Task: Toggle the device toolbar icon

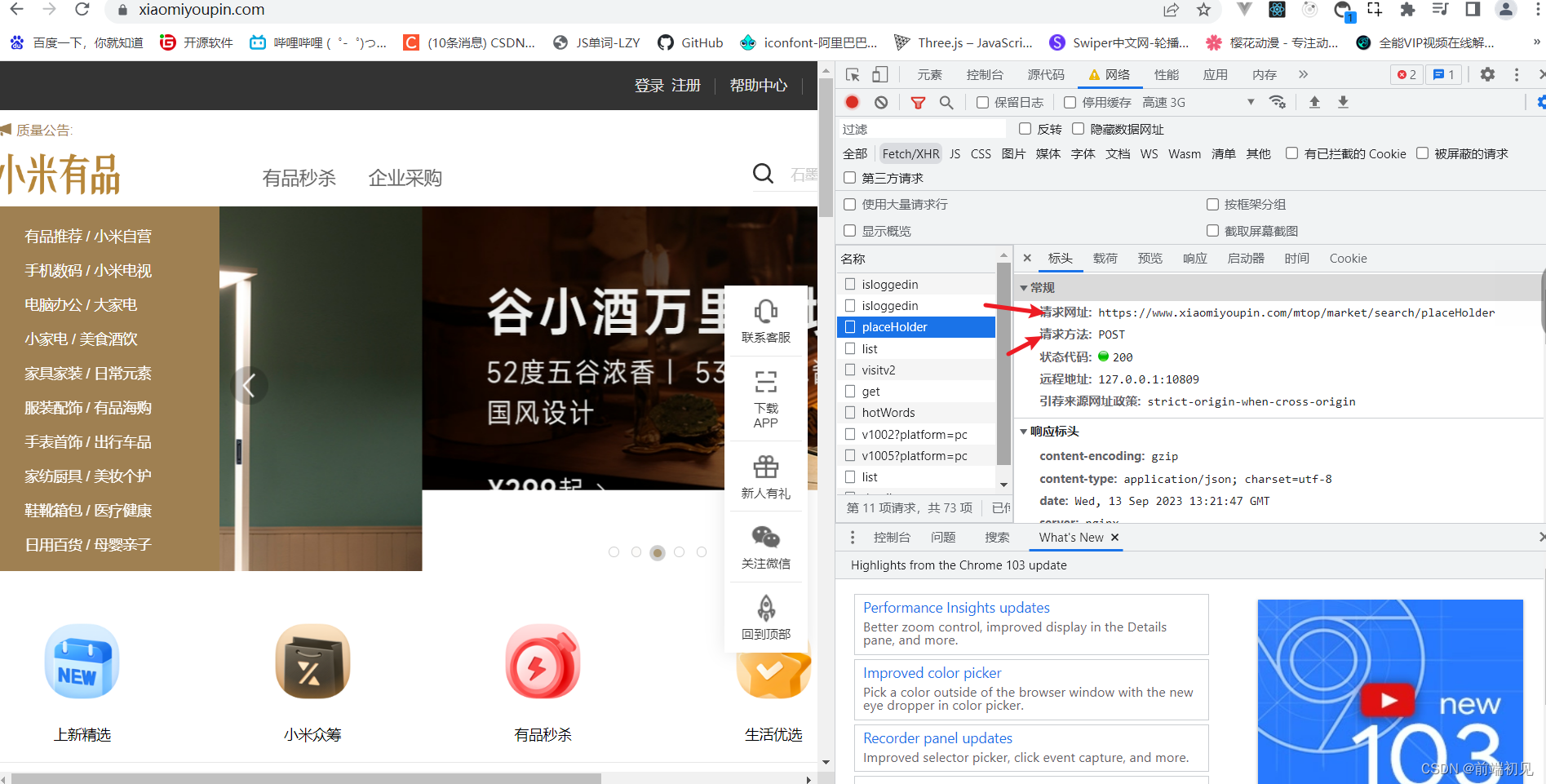Action: (879, 75)
